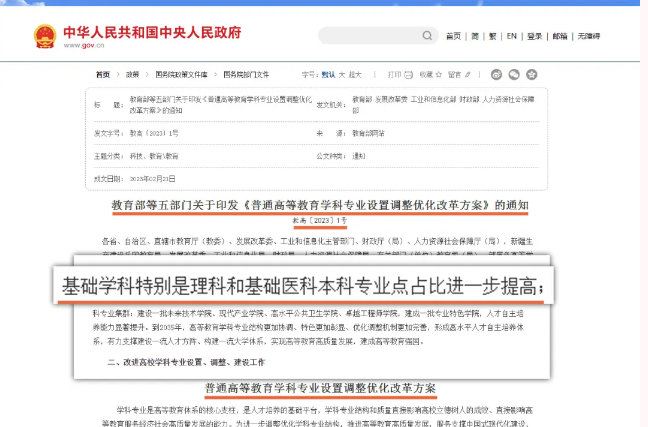
Task: Click the search magnifier icon
Action: [425, 36]
